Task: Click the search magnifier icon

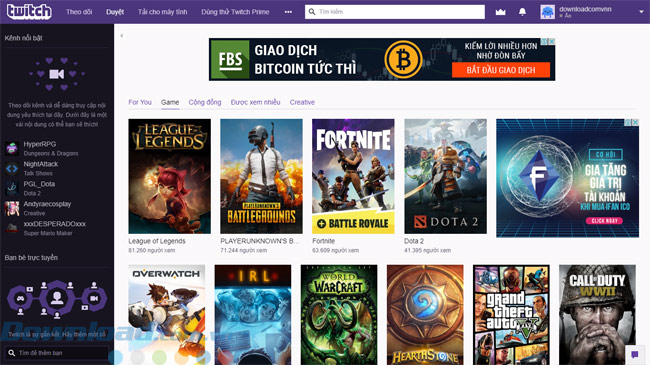Action: 312,12
